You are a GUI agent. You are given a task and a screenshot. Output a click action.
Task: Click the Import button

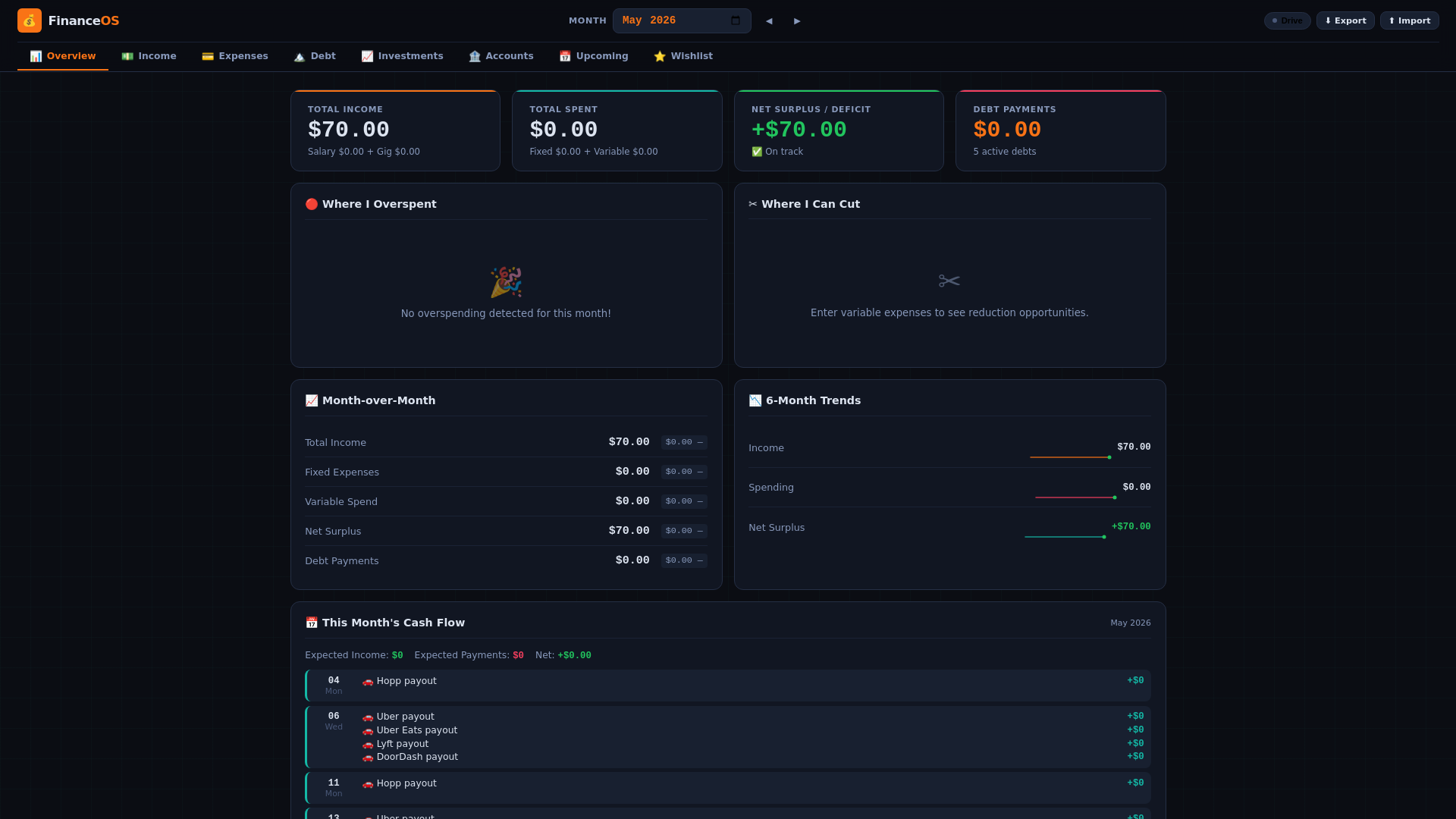[1410, 20]
